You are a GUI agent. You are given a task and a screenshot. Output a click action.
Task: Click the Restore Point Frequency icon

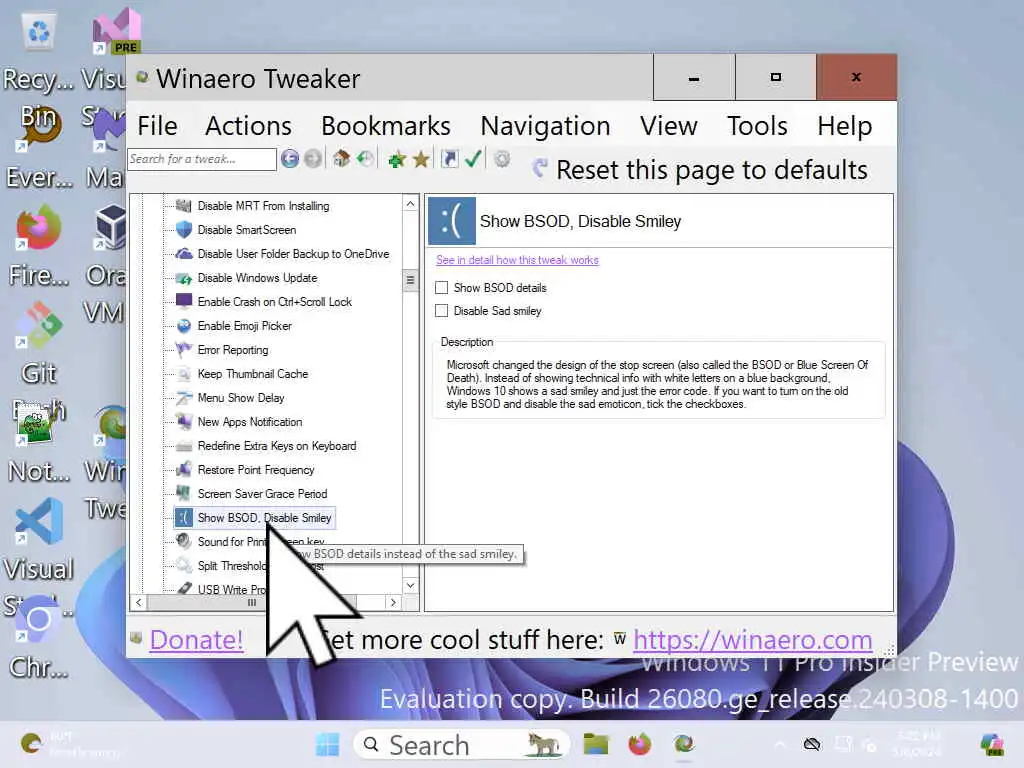(x=184, y=470)
